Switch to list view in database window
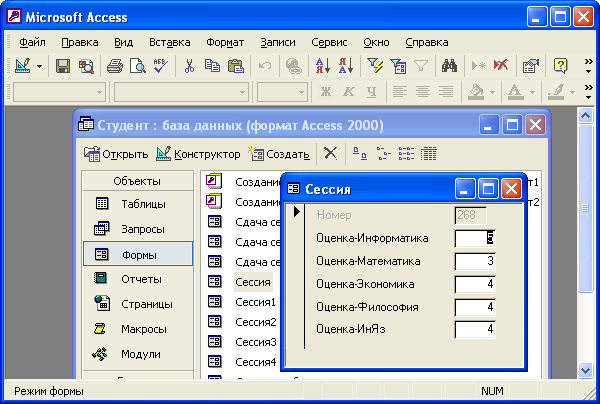The width and height of the screenshot is (600, 404). (406, 153)
